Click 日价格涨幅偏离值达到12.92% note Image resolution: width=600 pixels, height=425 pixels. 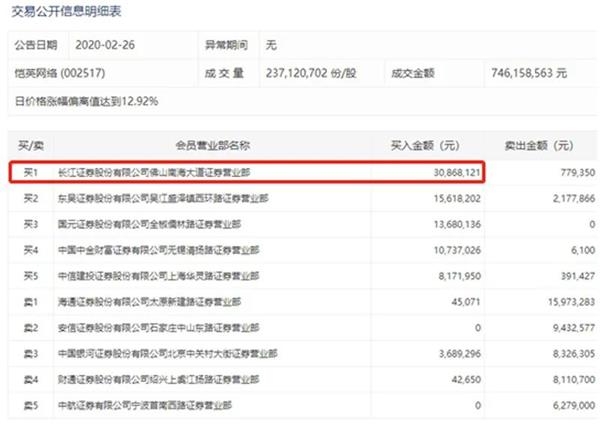(x=86, y=101)
